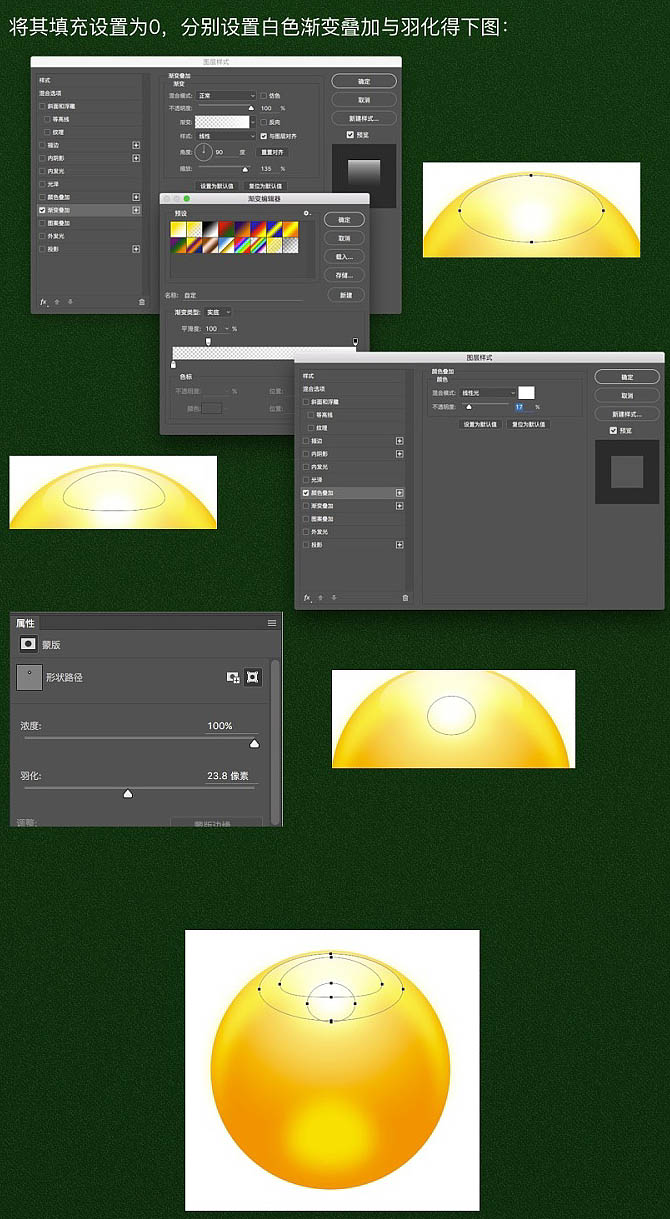670x1219 pixels.
Task: Click plus icon beside 内阴影 in color overlay dialog
Action: (399, 454)
